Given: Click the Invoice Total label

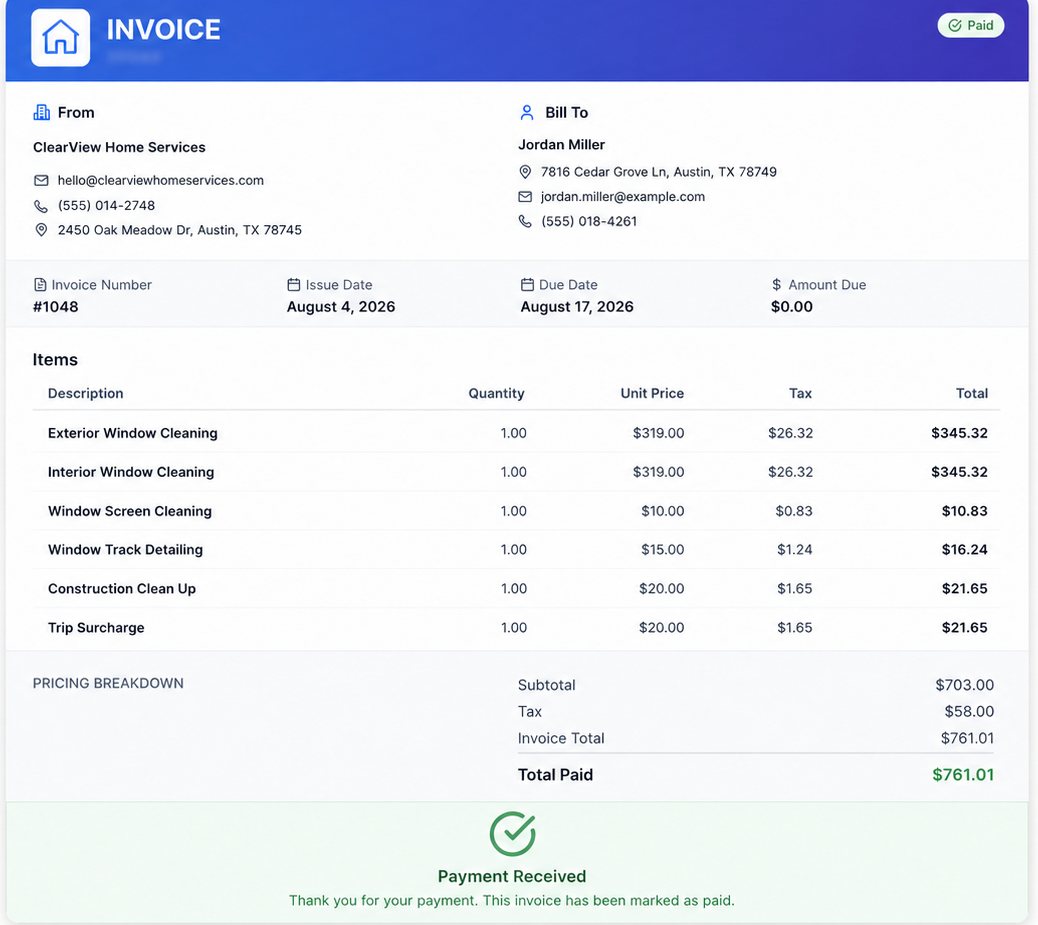Looking at the screenshot, I should pyautogui.click(x=561, y=738).
